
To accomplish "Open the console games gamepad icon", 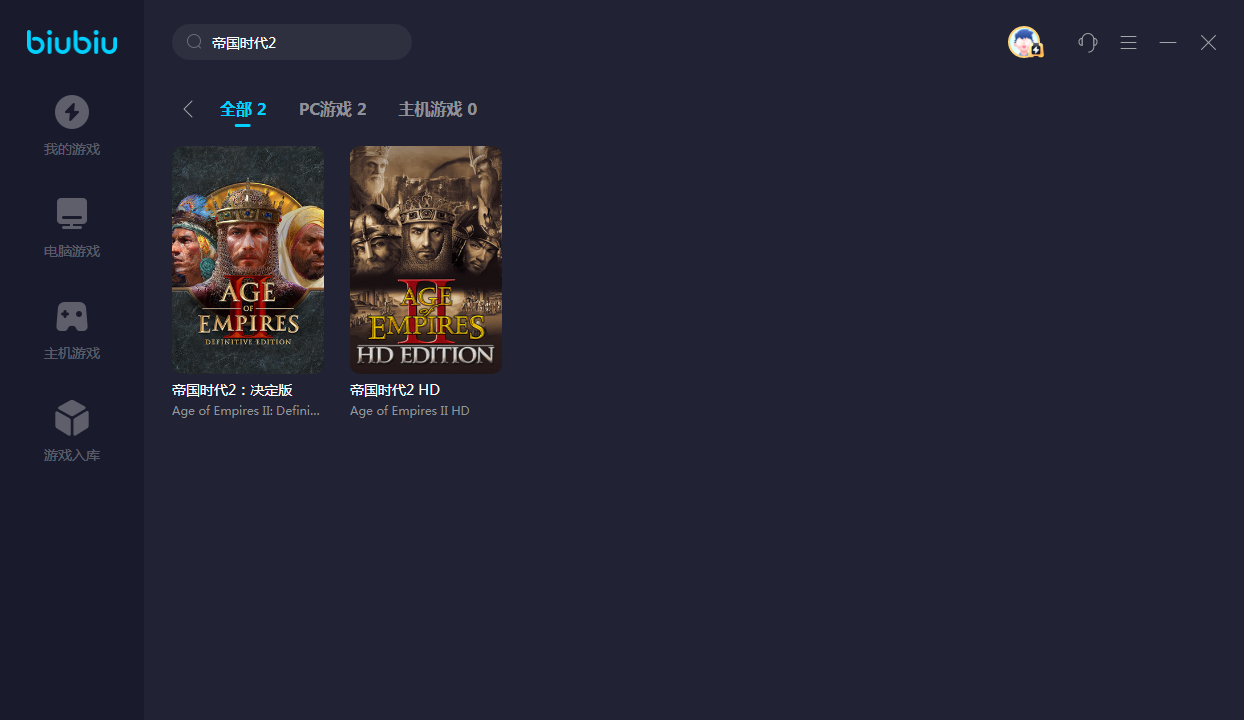I will (72, 316).
